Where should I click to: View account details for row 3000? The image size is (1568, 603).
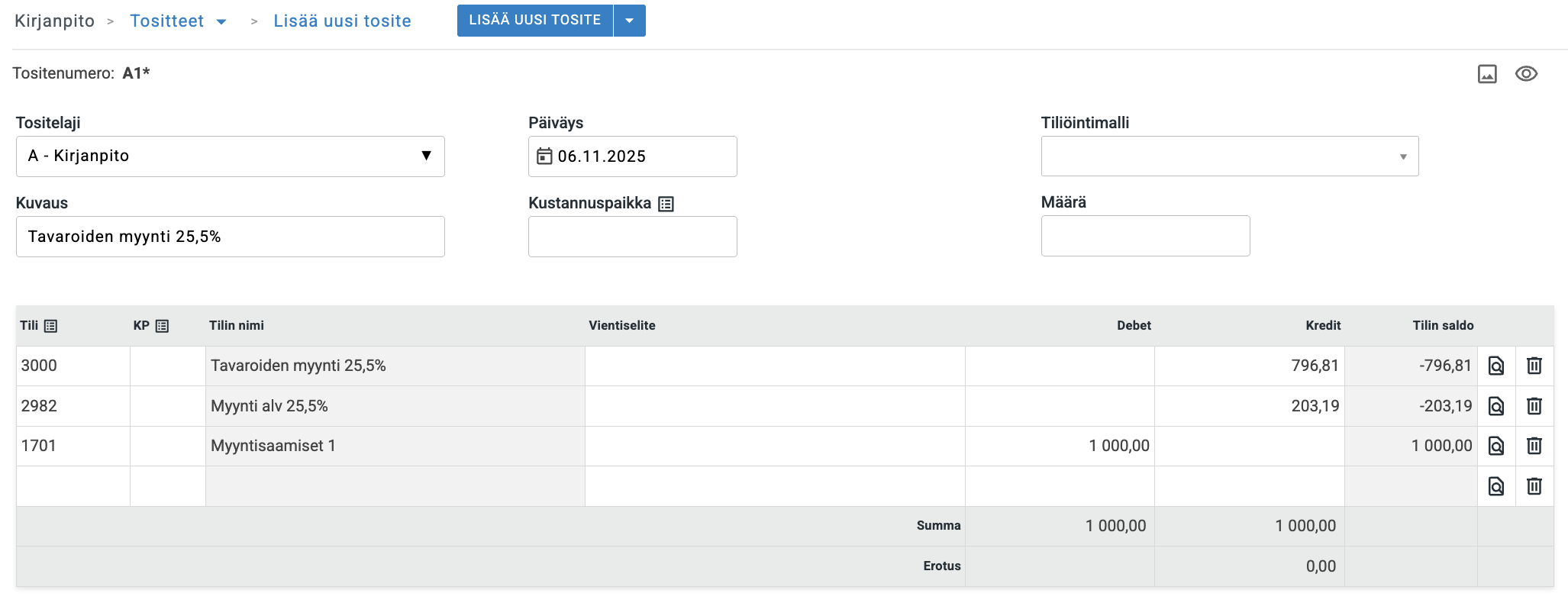point(1496,366)
